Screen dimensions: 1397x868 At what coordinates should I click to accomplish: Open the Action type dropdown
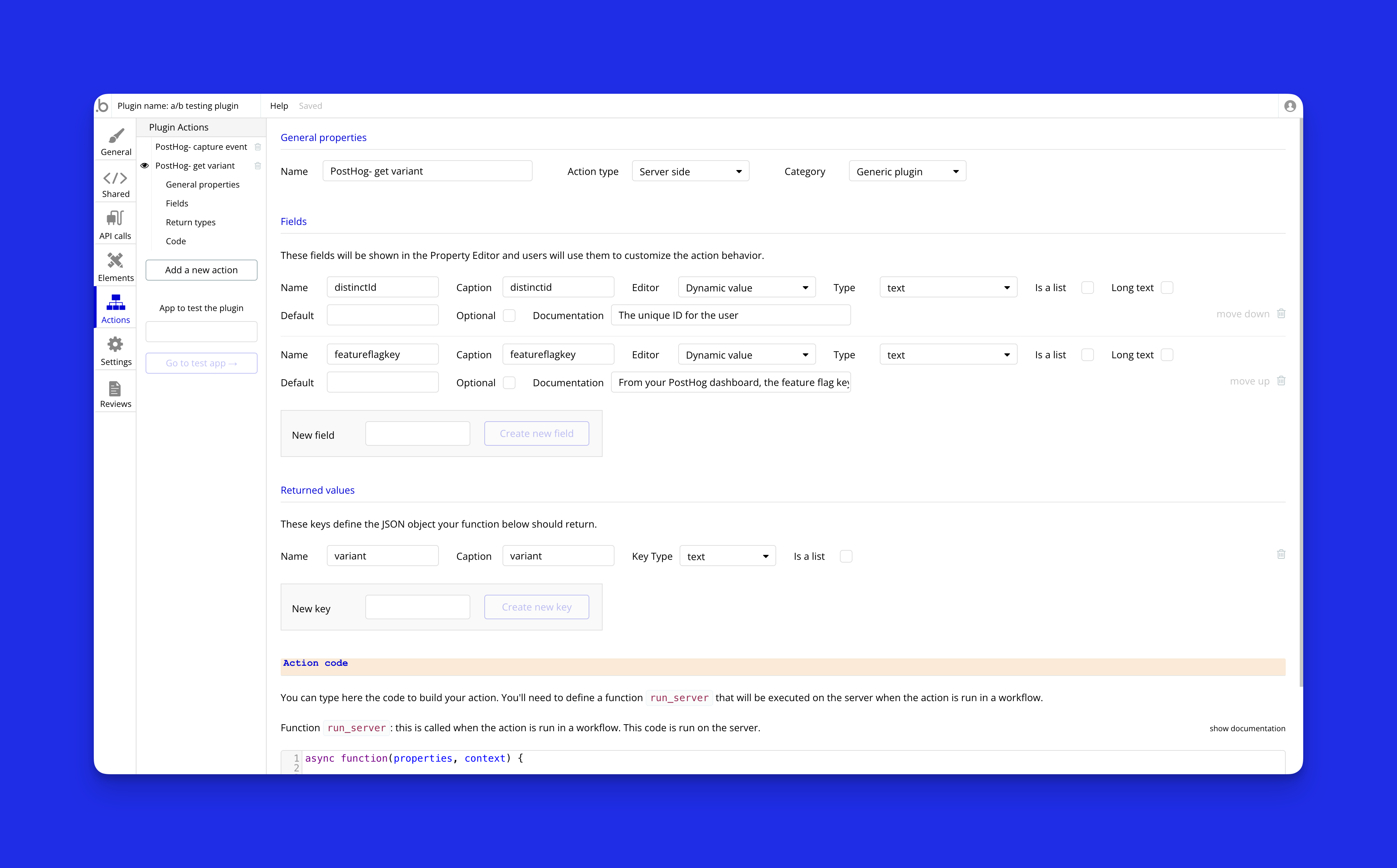(x=690, y=172)
